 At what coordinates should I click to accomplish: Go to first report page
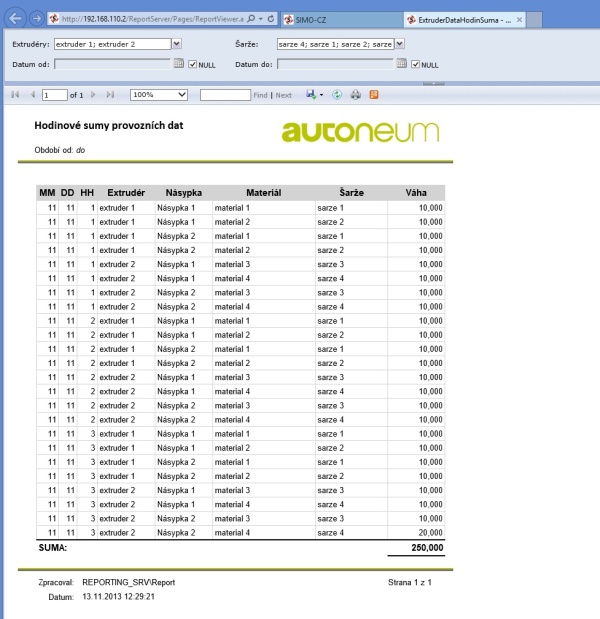[x=15, y=95]
